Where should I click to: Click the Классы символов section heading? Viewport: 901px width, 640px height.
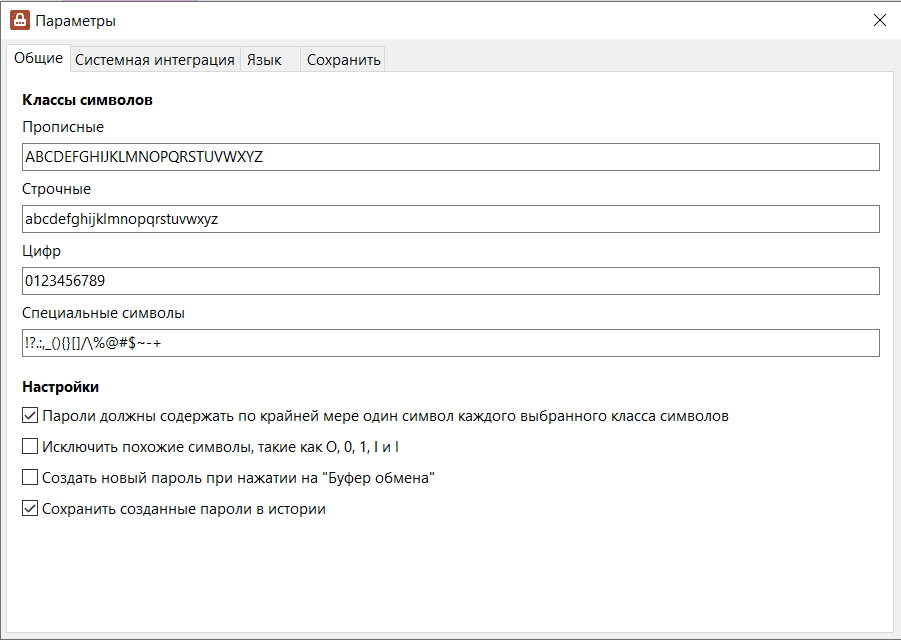click(x=87, y=100)
